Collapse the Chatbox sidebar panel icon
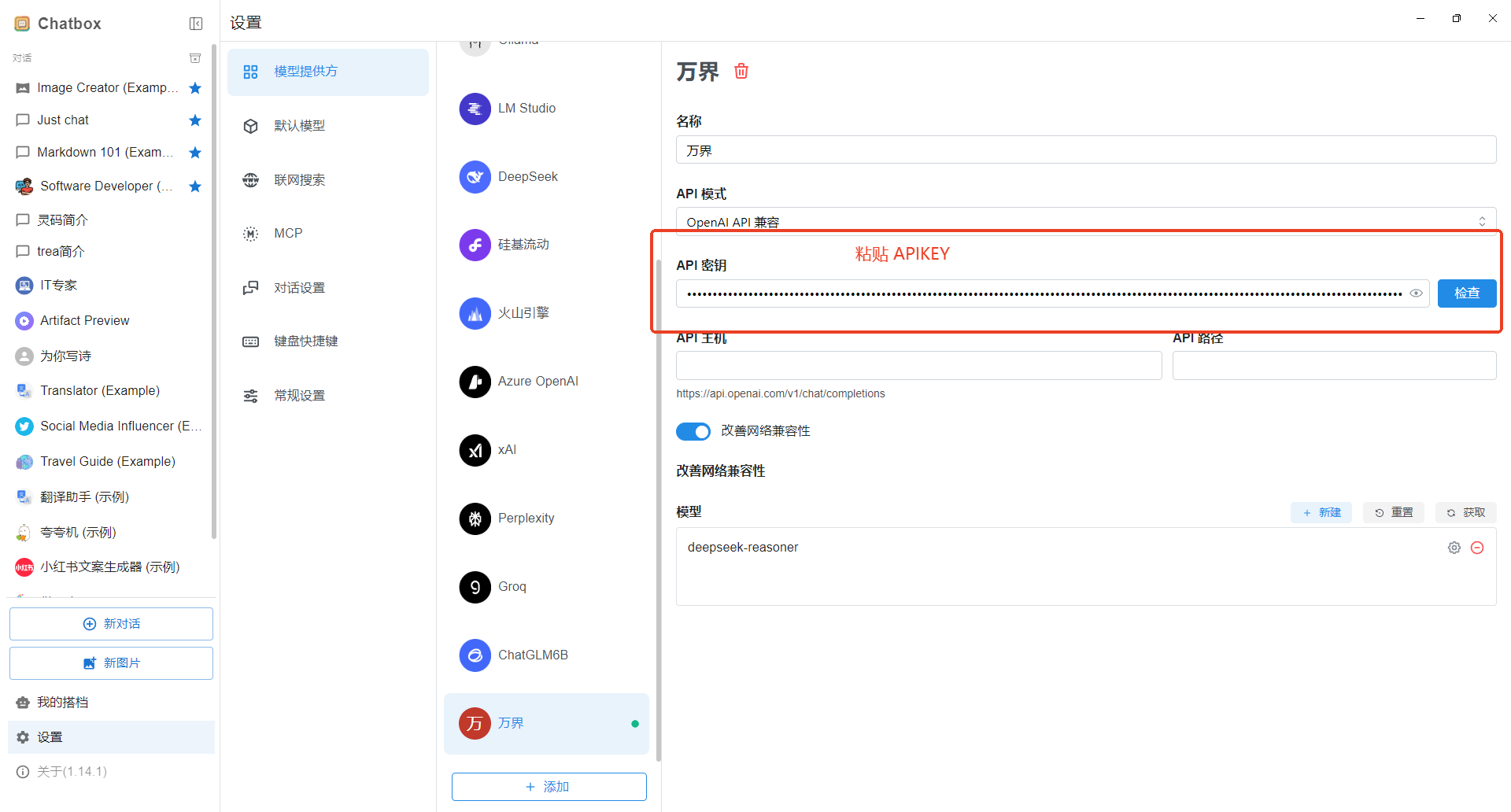Image resolution: width=1511 pixels, height=812 pixels. pyautogui.click(x=196, y=24)
